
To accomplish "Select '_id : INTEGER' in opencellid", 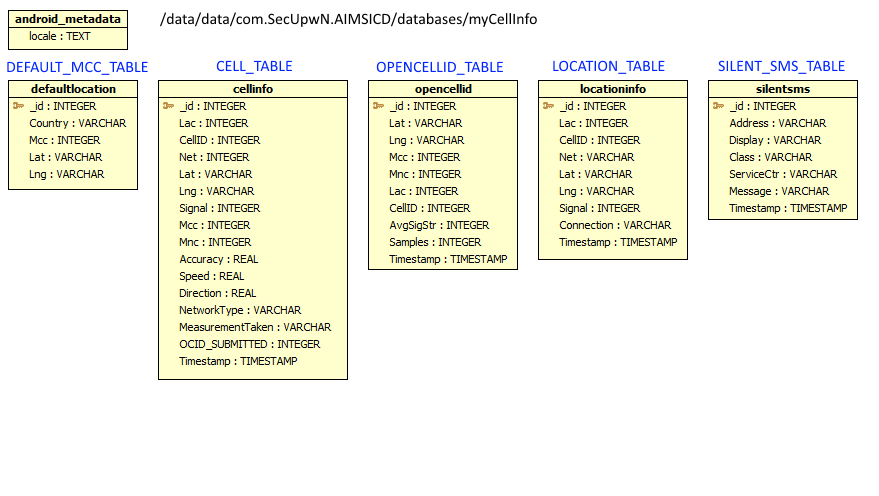I will [423, 106].
